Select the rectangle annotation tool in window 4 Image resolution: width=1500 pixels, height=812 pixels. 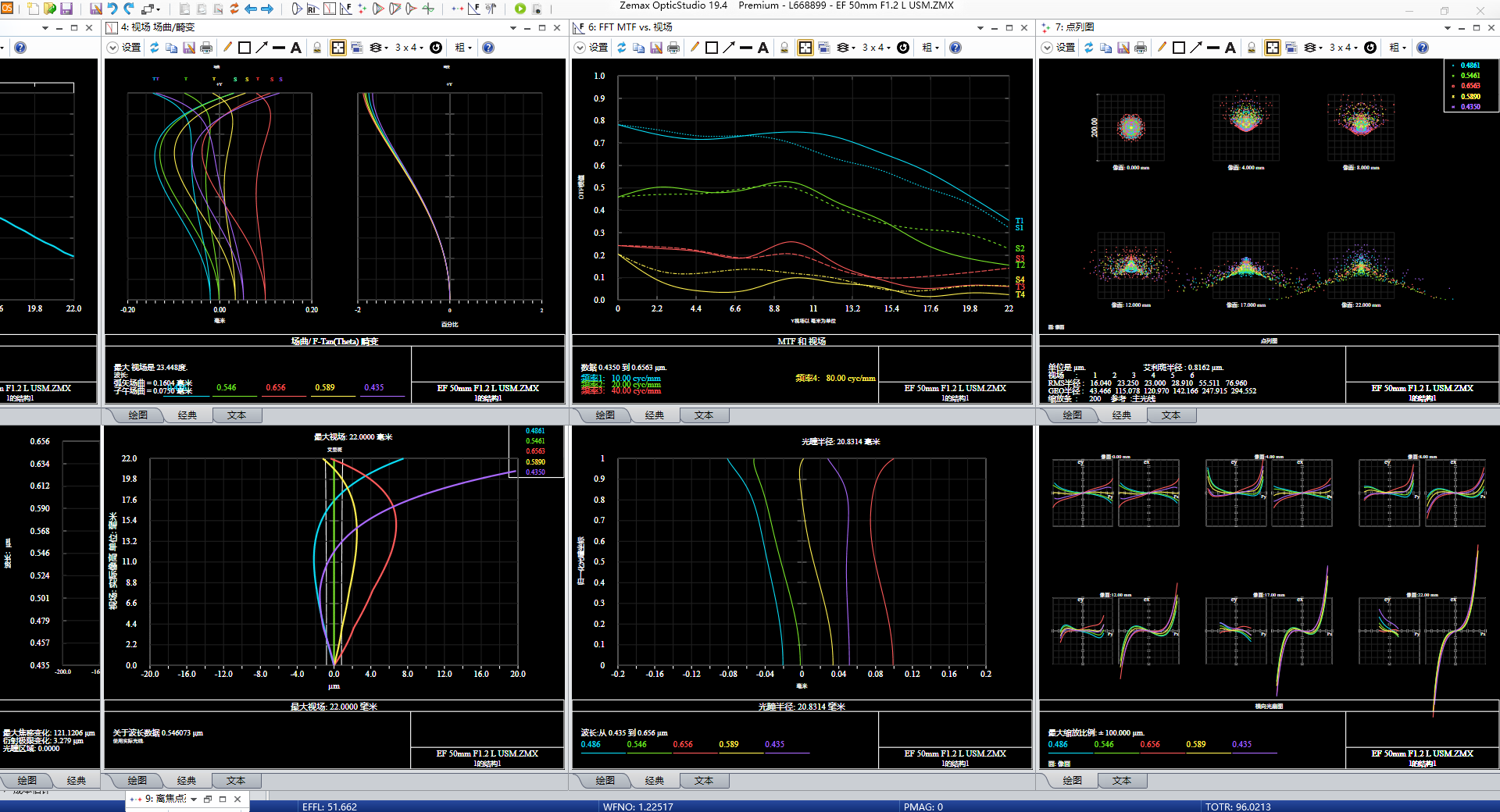pos(245,48)
